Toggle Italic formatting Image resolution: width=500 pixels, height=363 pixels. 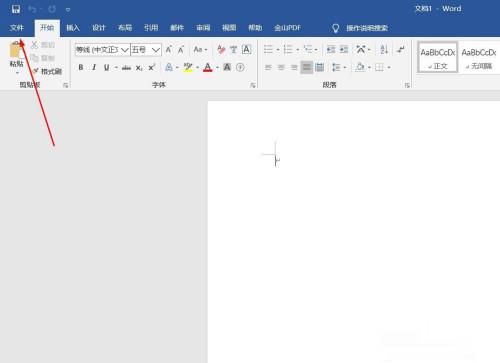(x=94, y=67)
